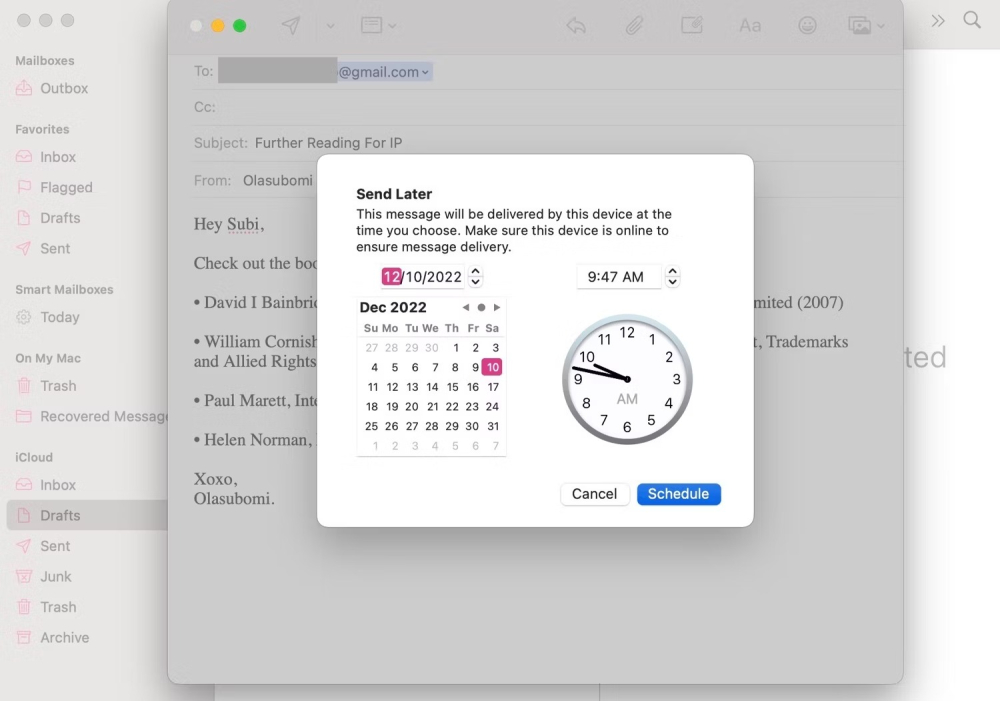Open the recipient options for the gmail address
1000x701 pixels.
click(x=425, y=71)
